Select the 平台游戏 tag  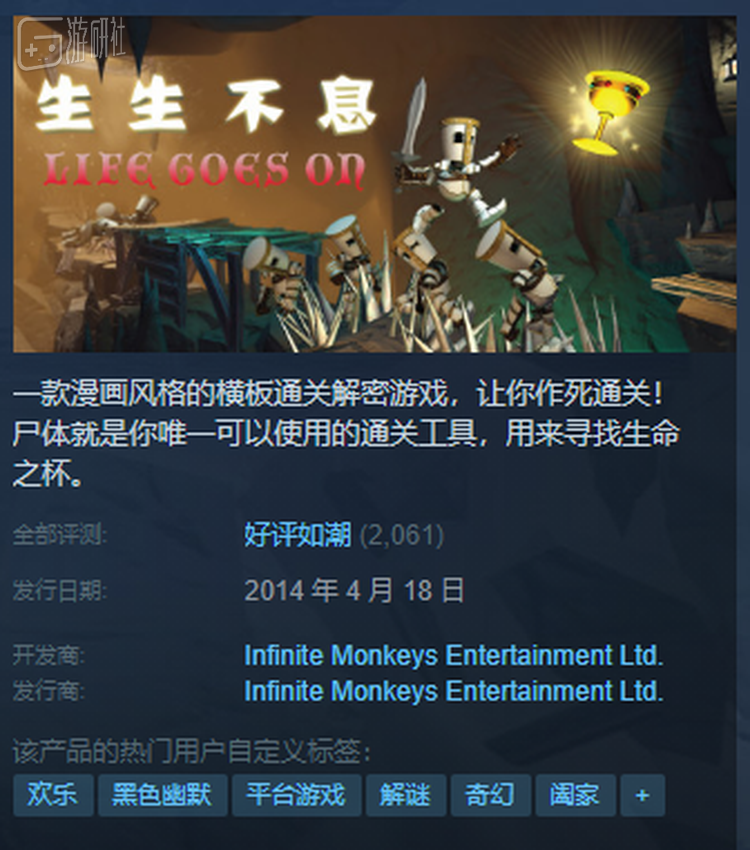tap(296, 795)
